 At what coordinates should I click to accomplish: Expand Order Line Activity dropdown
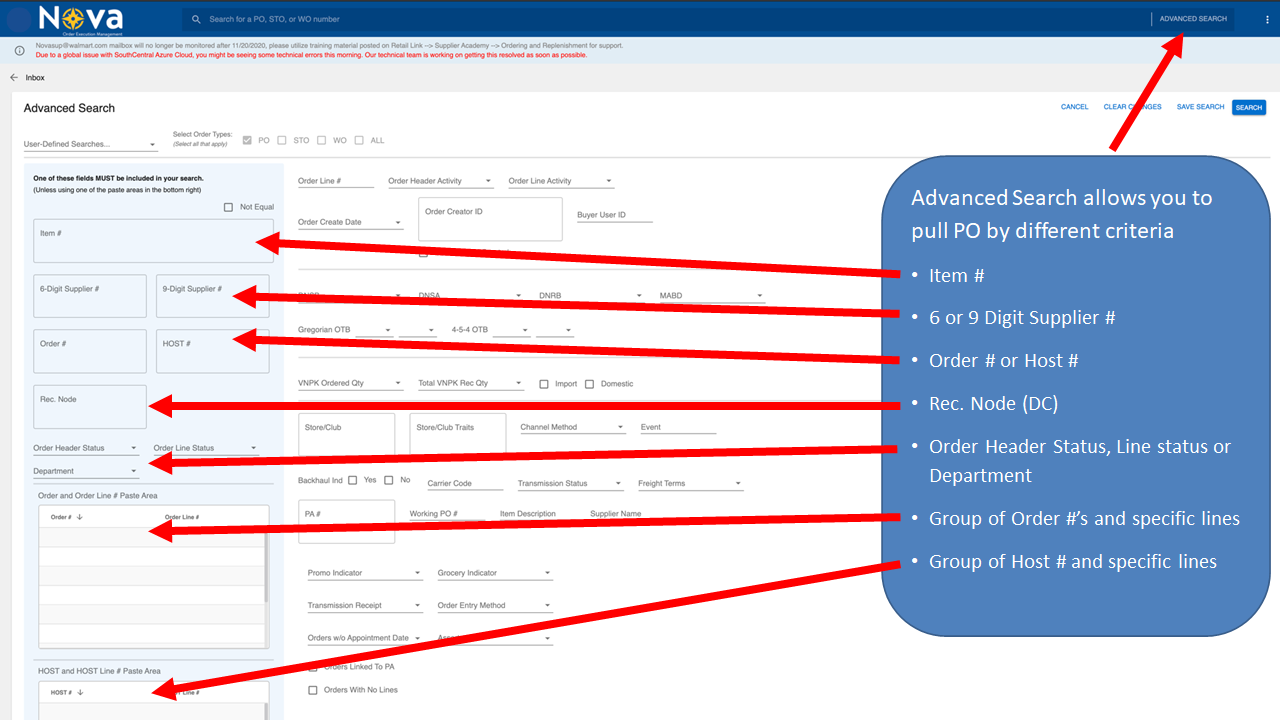pyautogui.click(x=561, y=181)
